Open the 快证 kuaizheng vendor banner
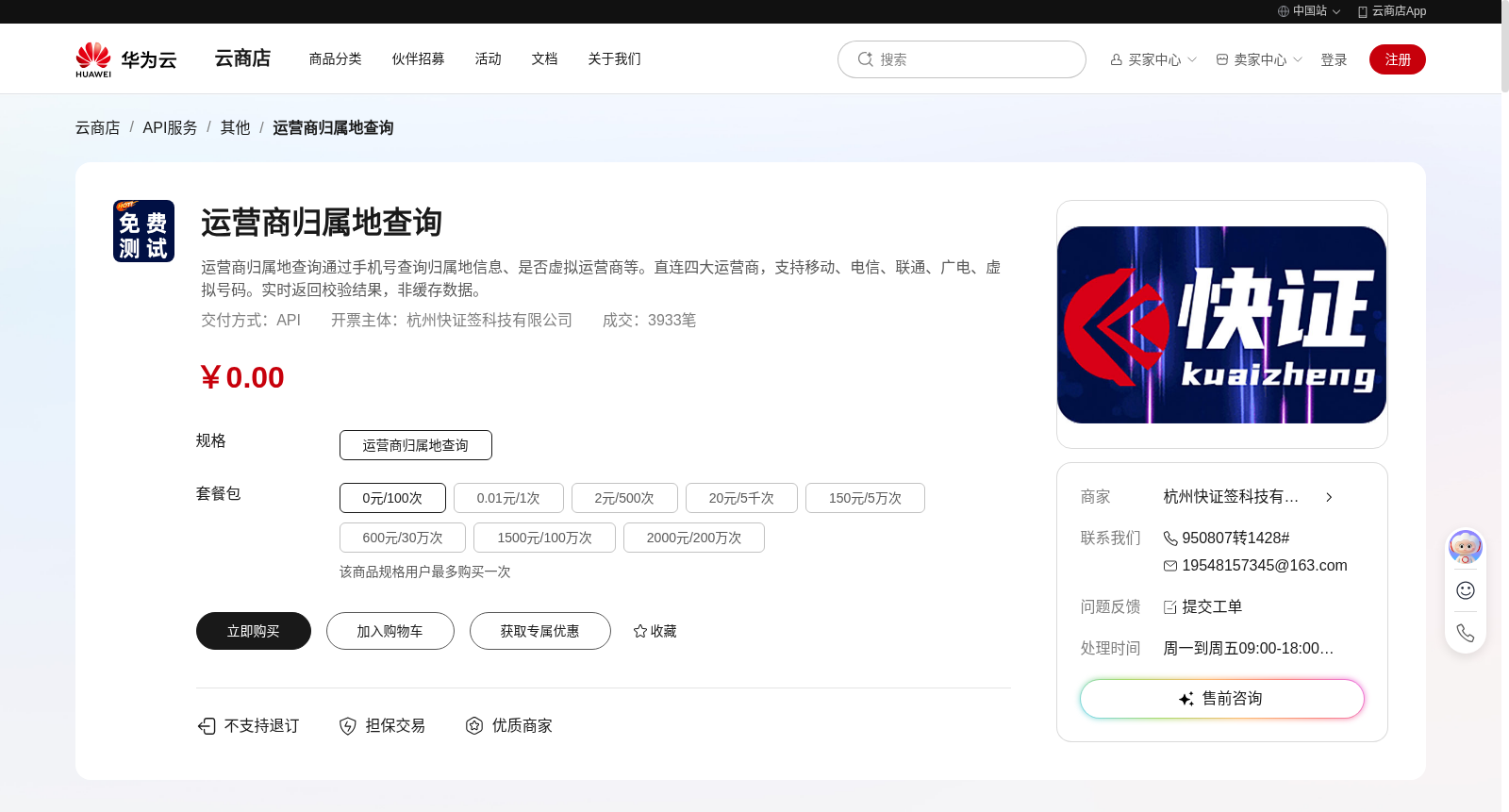 coord(1221,324)
